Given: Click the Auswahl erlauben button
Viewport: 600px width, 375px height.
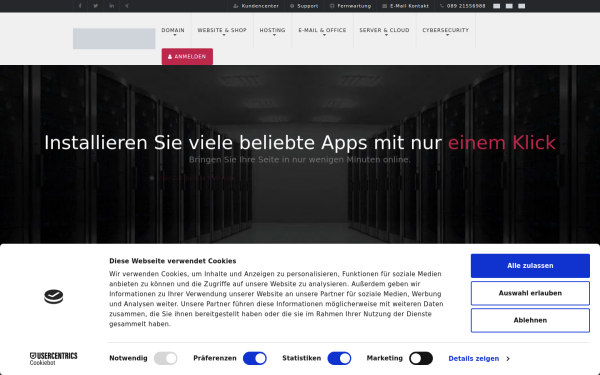Looking at the screenshot, I should point(530,293).
